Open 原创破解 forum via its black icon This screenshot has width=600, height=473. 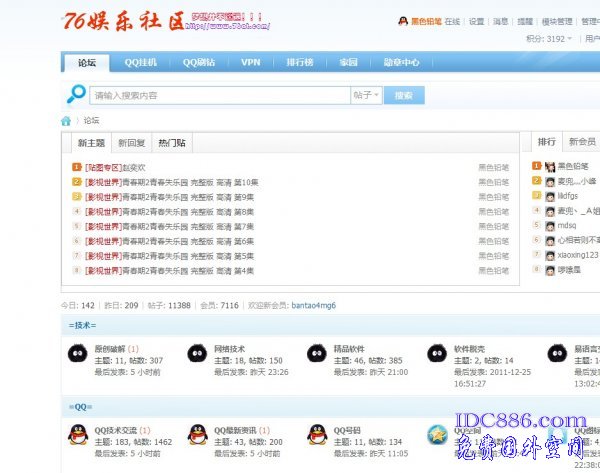tap(76, 354)
